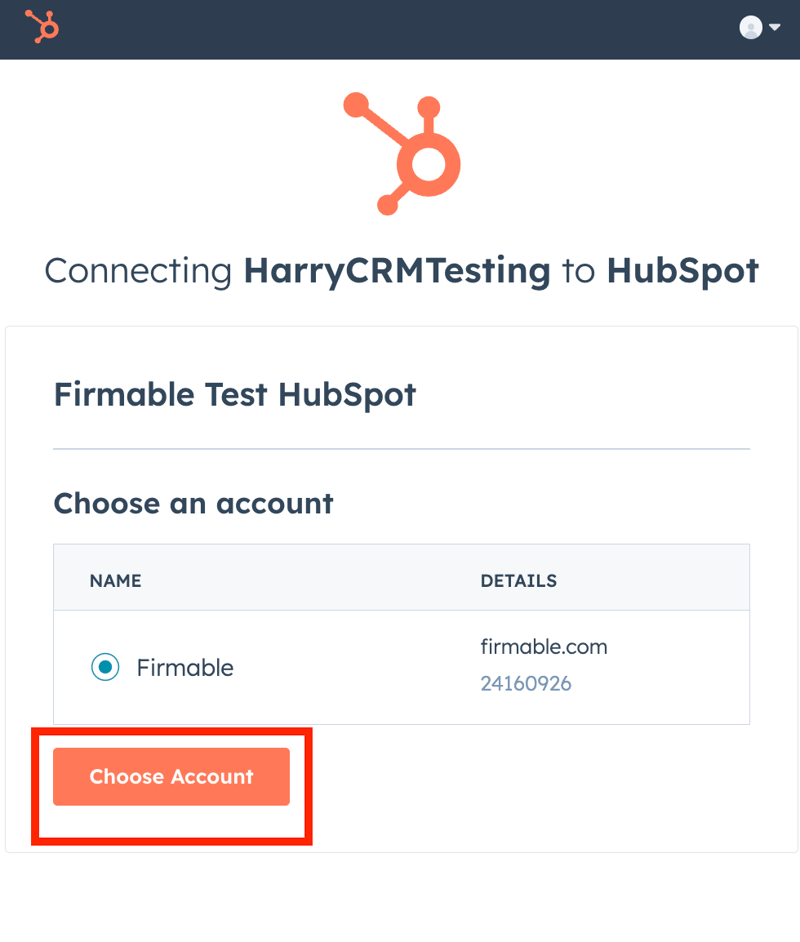
Task: Toggle the selected account radio control
Action: tap(104, 667)
